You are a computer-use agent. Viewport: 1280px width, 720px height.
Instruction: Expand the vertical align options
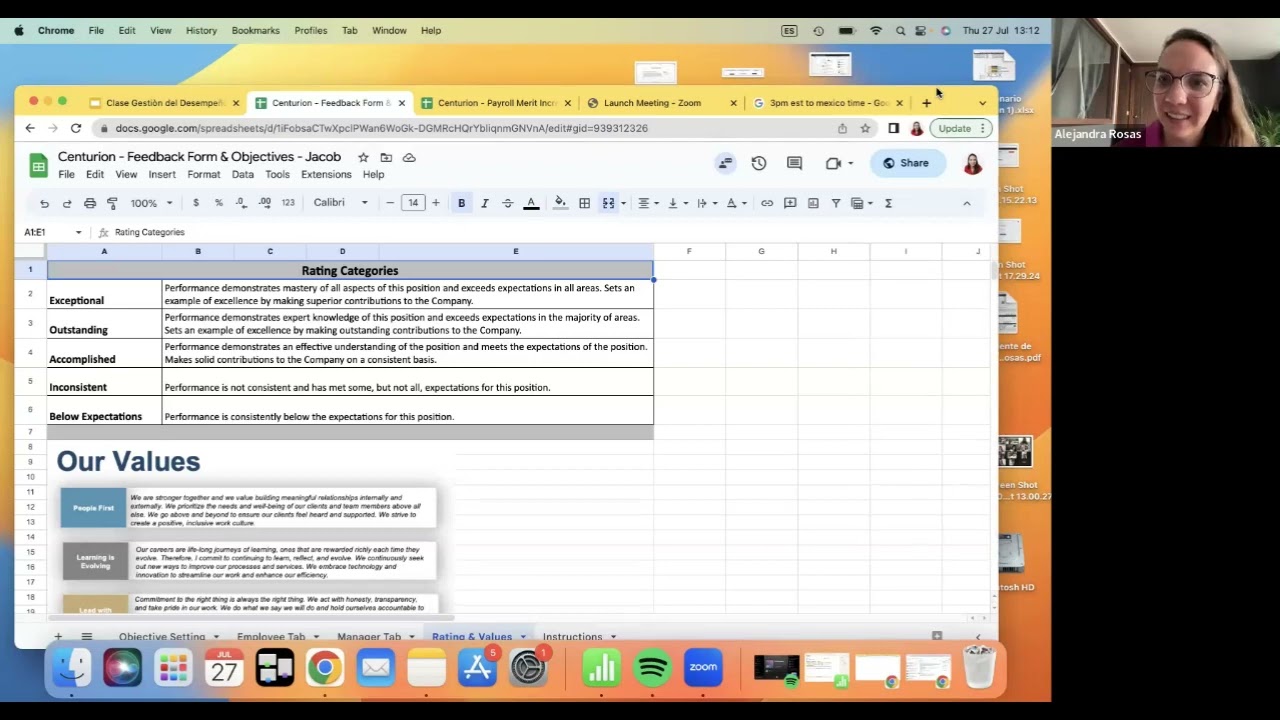[x=678, y=203]
